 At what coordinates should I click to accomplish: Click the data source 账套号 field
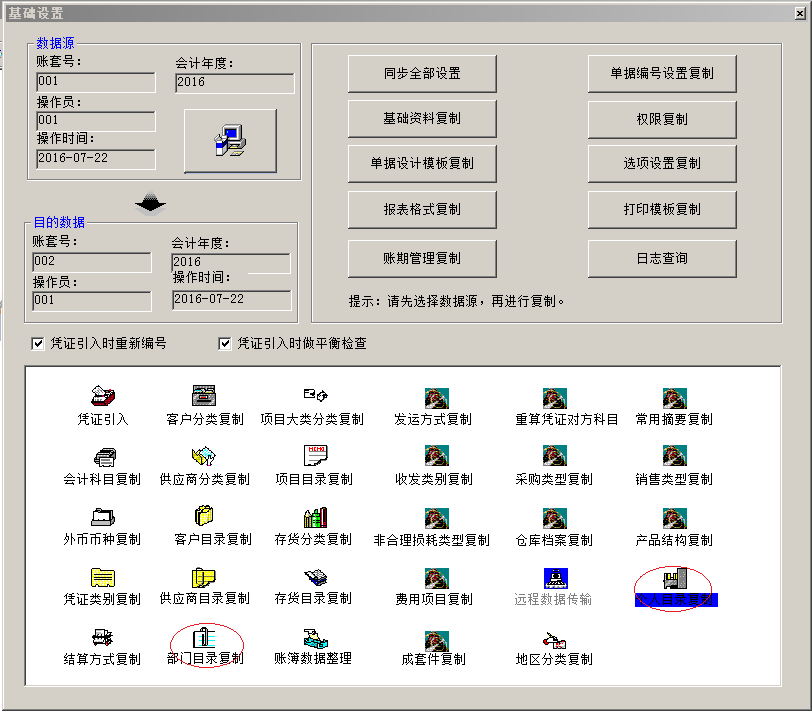[95, 83]
